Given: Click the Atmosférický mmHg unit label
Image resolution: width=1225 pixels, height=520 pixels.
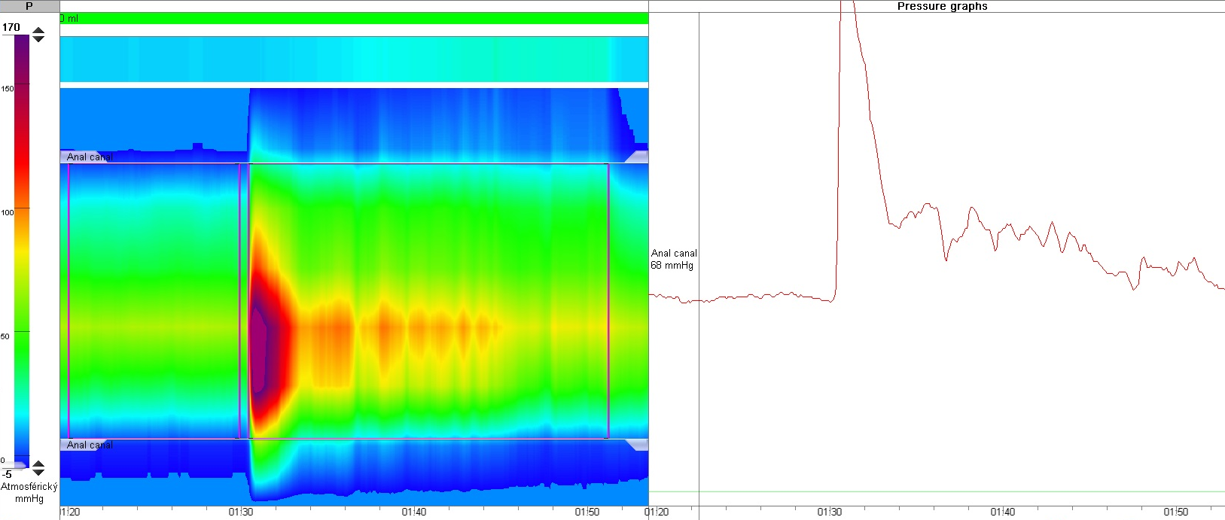Looking at the screenshot, I should [x=29, y=491].
